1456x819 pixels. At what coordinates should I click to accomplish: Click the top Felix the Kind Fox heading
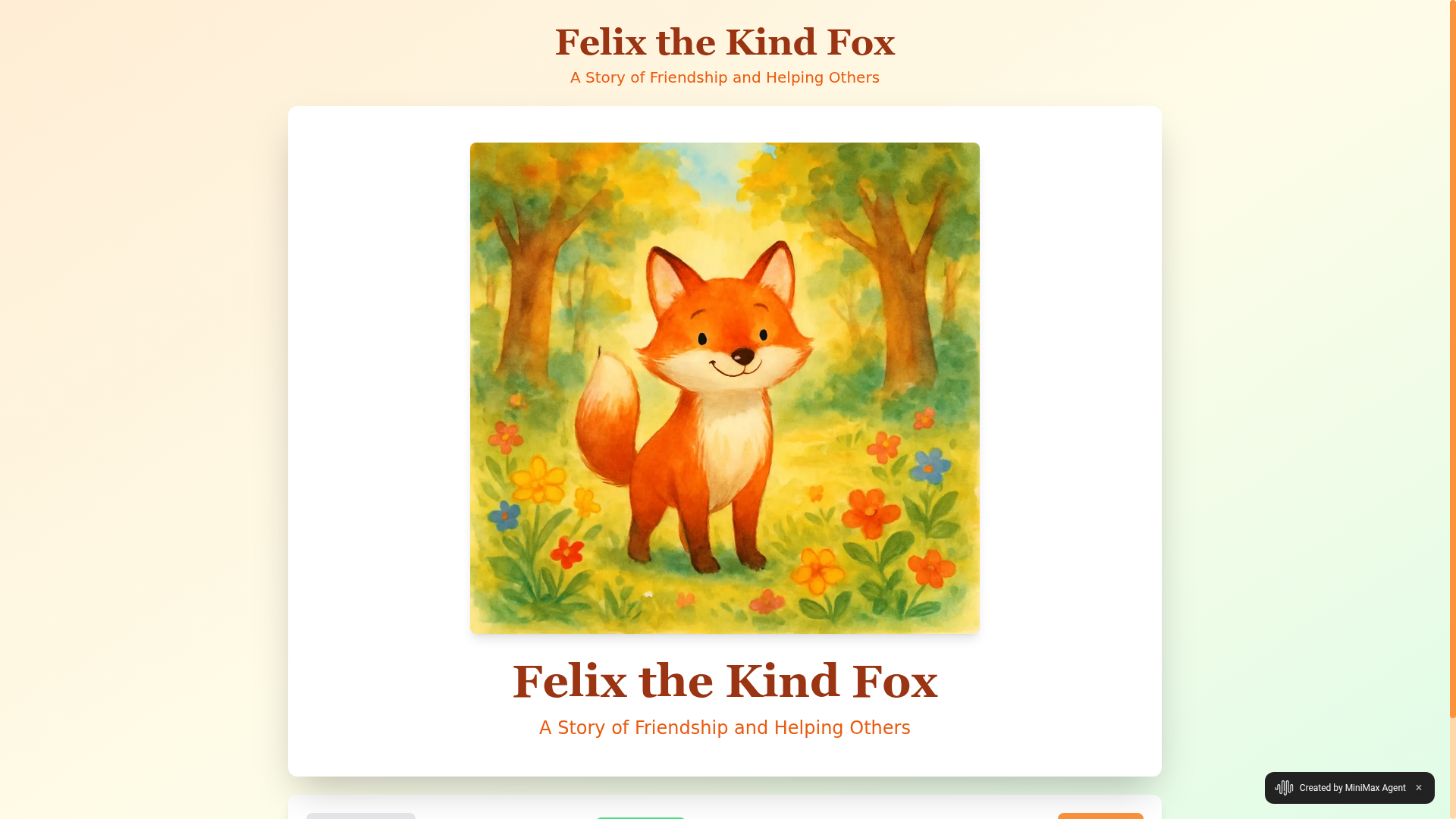pyautogui.click(x=724, y=42)
